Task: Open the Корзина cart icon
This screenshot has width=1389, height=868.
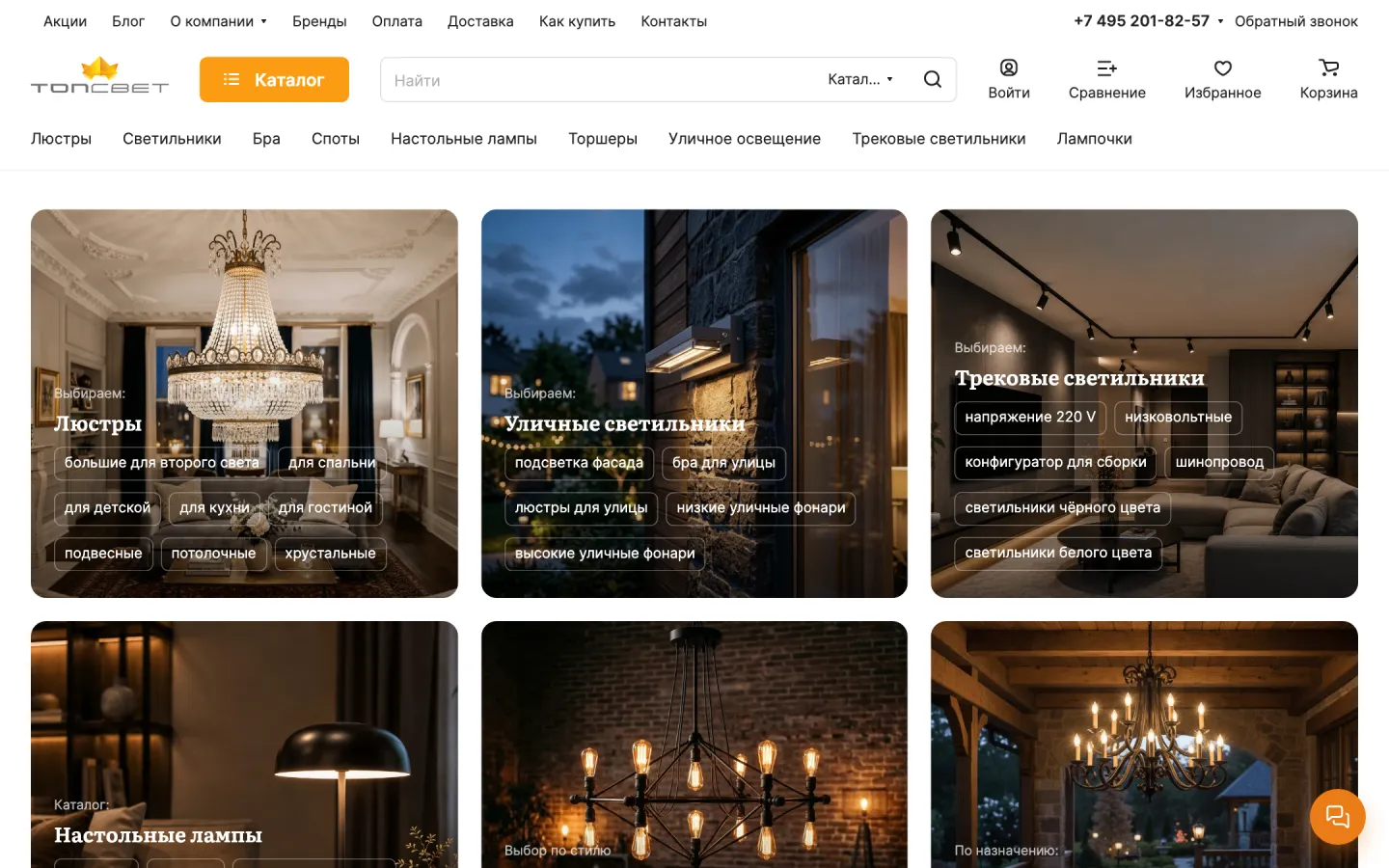Action: tap(1328, 68)
